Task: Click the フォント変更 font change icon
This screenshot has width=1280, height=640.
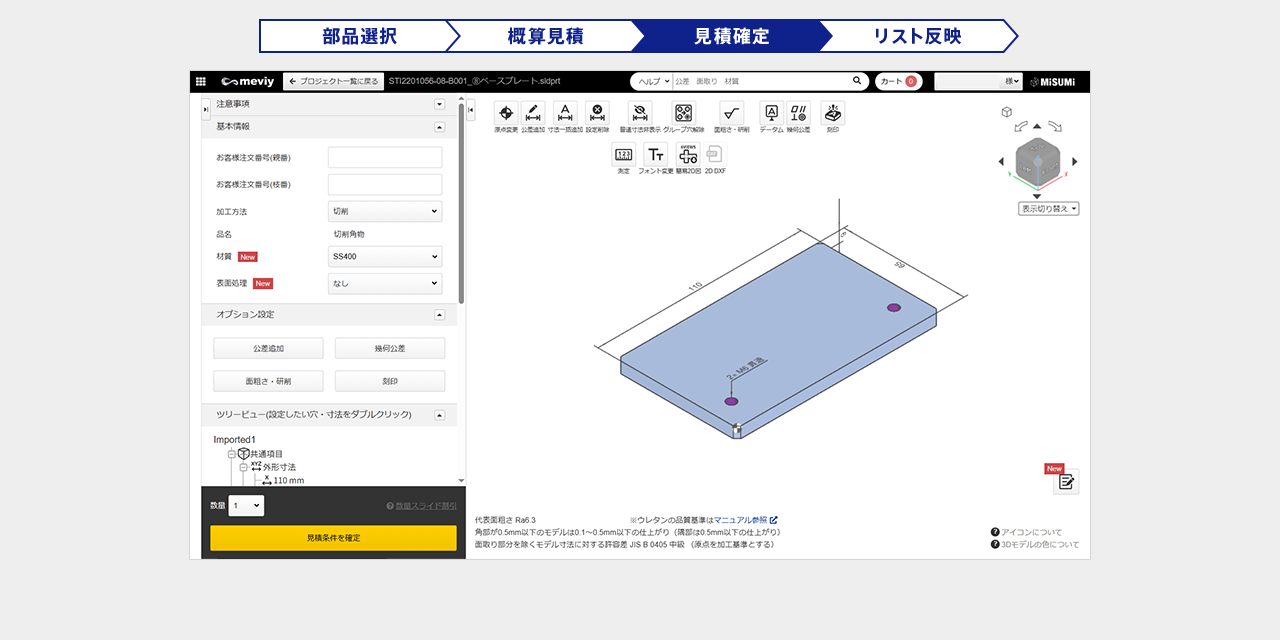Action: tap(656, 154)
